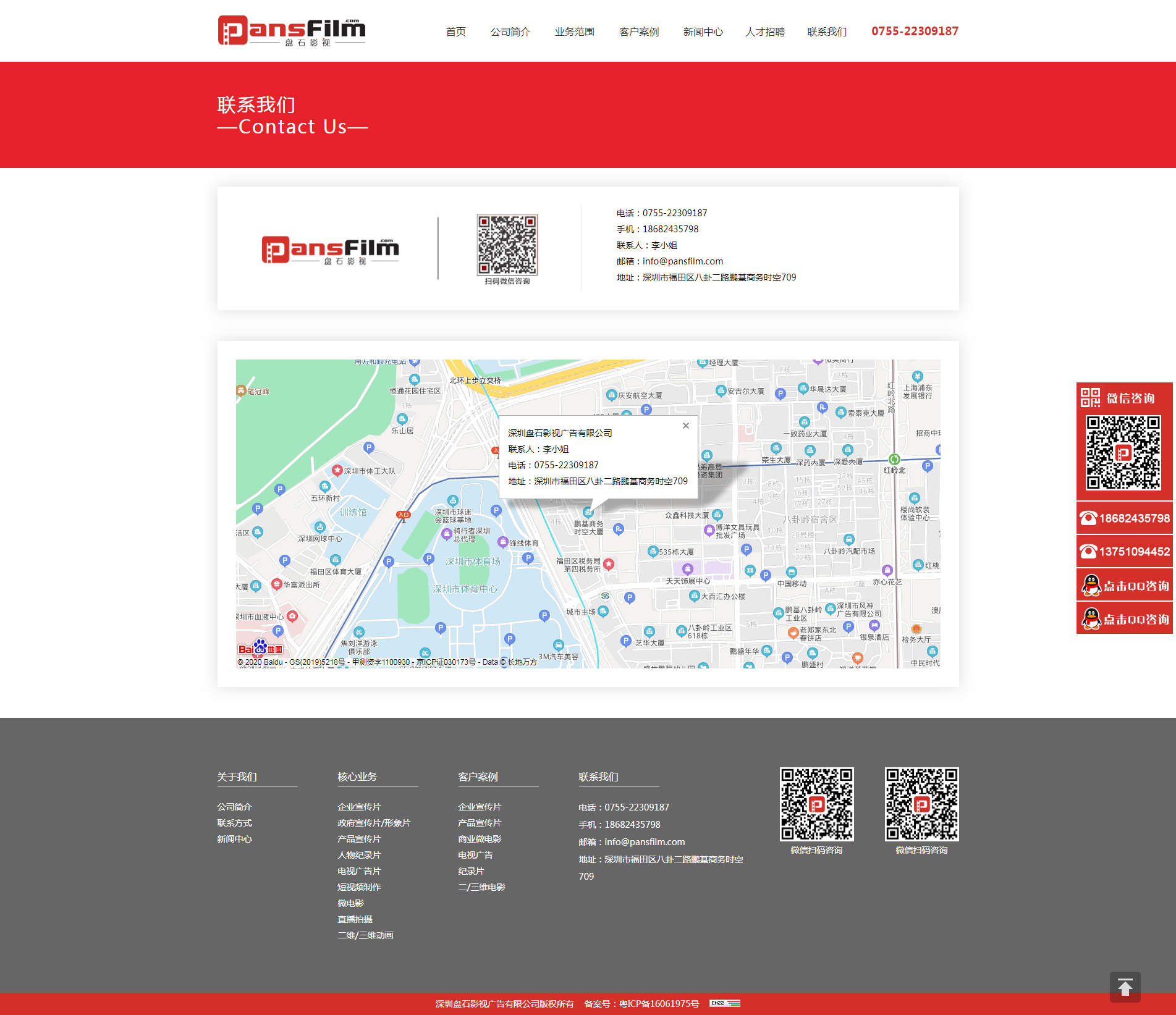1176x1015 pixels.
Task: Open 客户案例 footer link 电视广告
Action: pos(475,855)
